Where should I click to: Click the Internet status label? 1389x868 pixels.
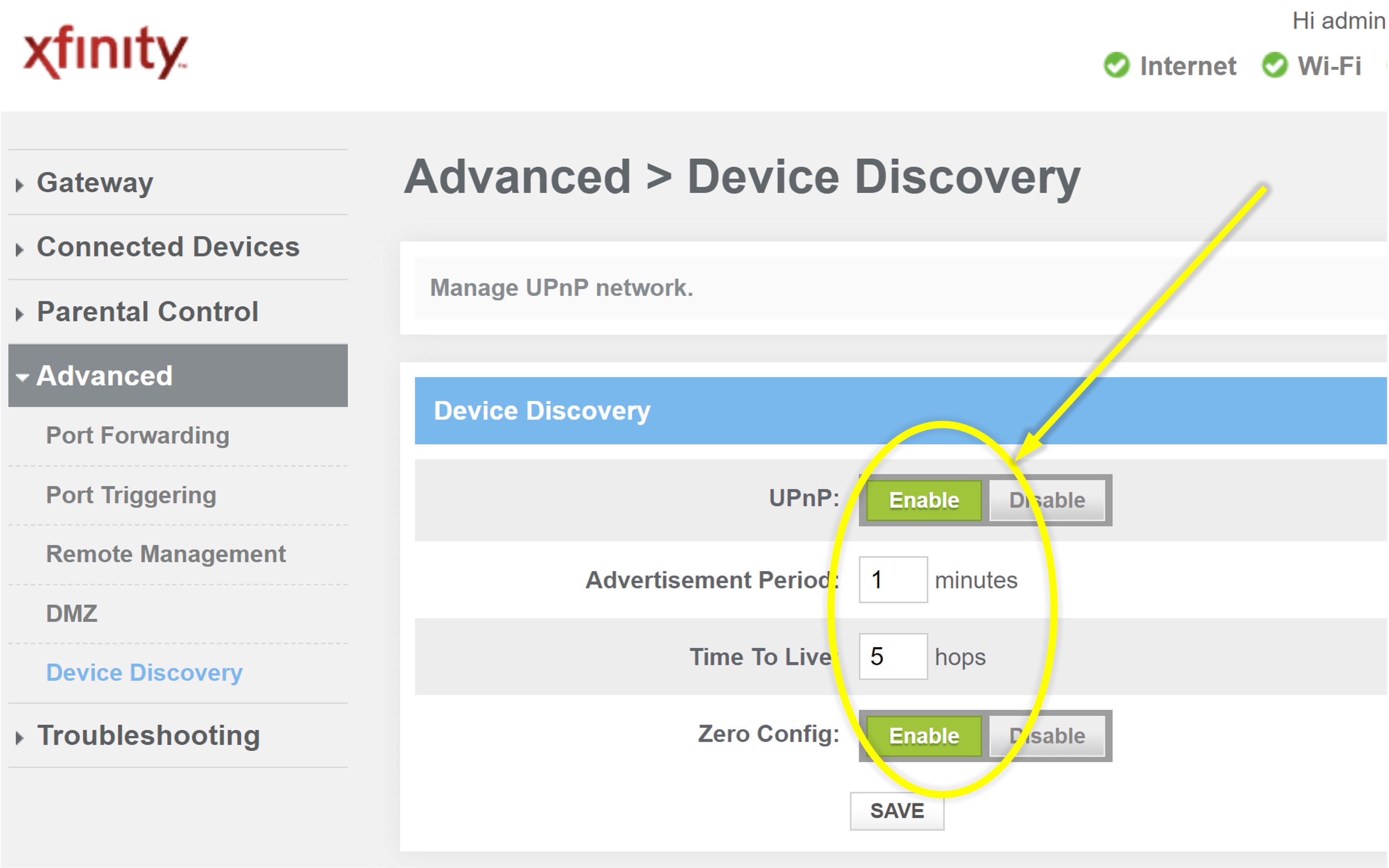tap(1188, 66)
